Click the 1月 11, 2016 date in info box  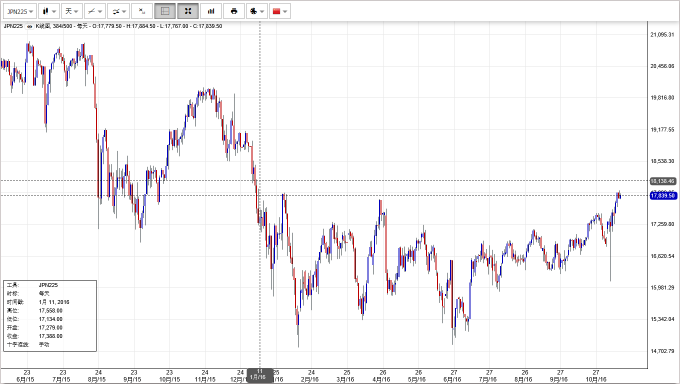[54, 302]
